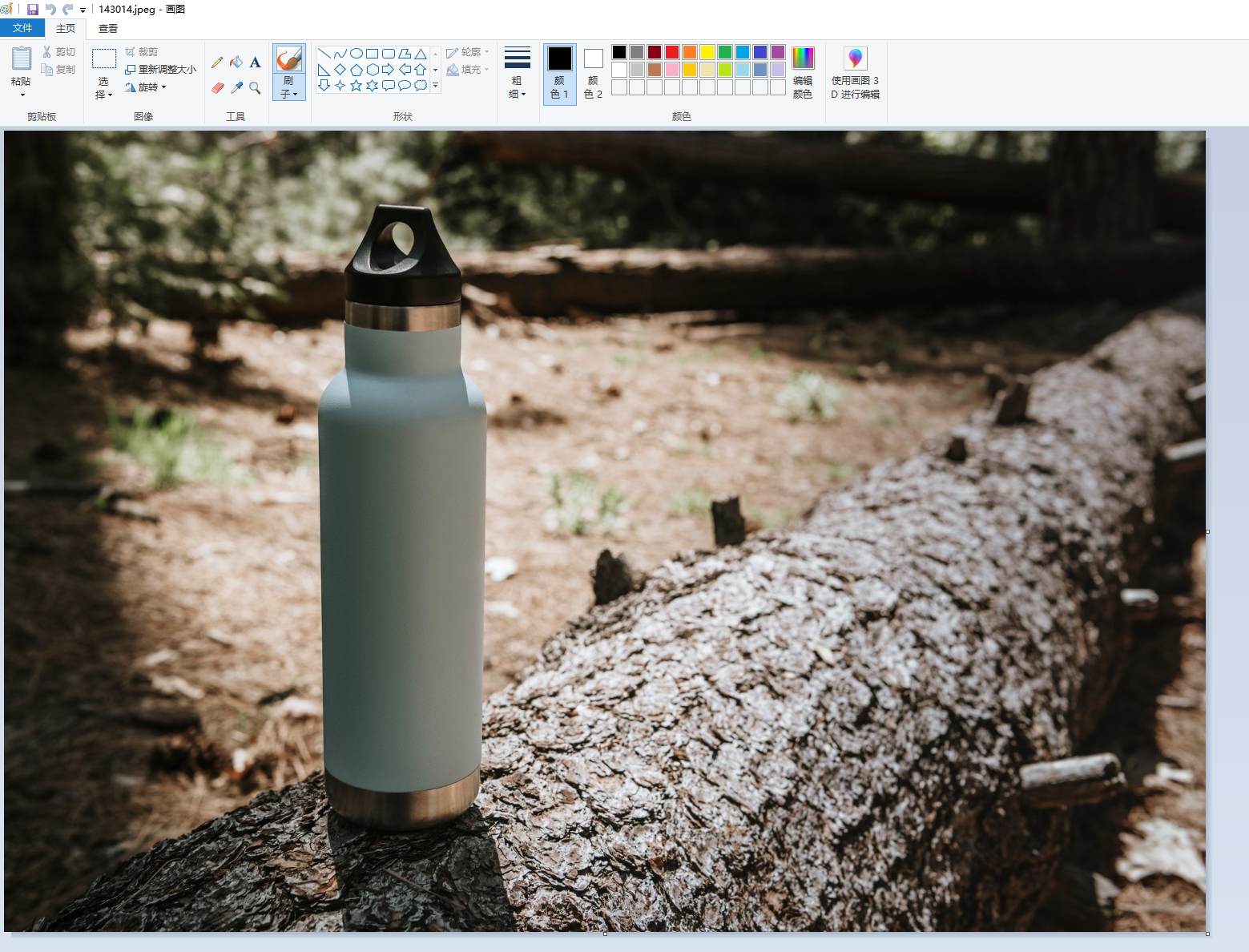Choose the Right triangle shape
Viewport: 1249px width, 952px height.
[x=324, y=70]
